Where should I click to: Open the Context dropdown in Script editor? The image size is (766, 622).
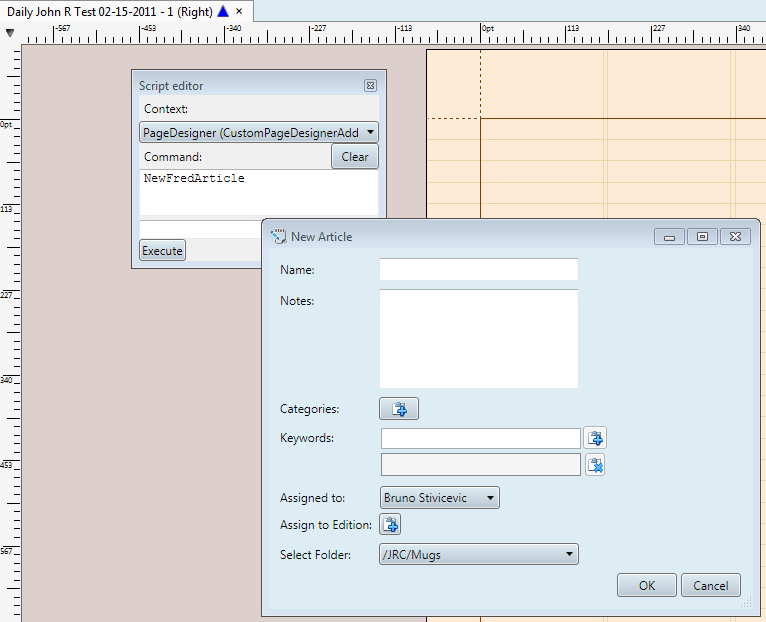pyautogui.click(x=259, y=132)
